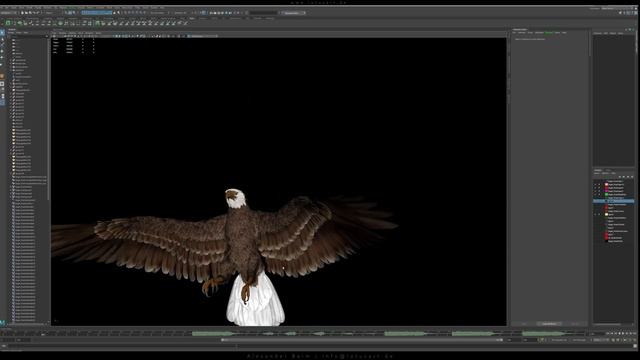
Task: Click the Maya logo icon at bottom left
Action: click(x=2, y=323)
